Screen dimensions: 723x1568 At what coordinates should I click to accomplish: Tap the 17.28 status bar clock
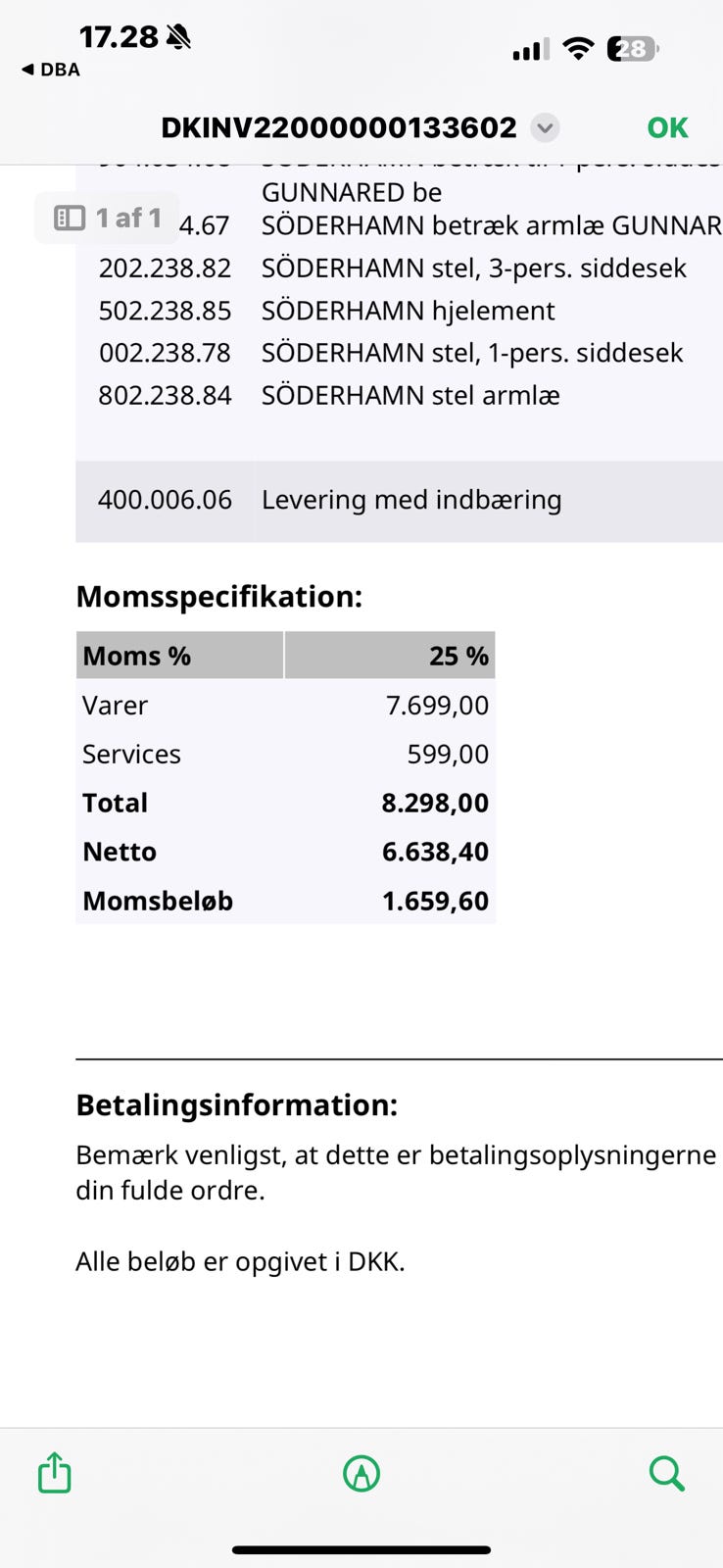coord(119,37)
